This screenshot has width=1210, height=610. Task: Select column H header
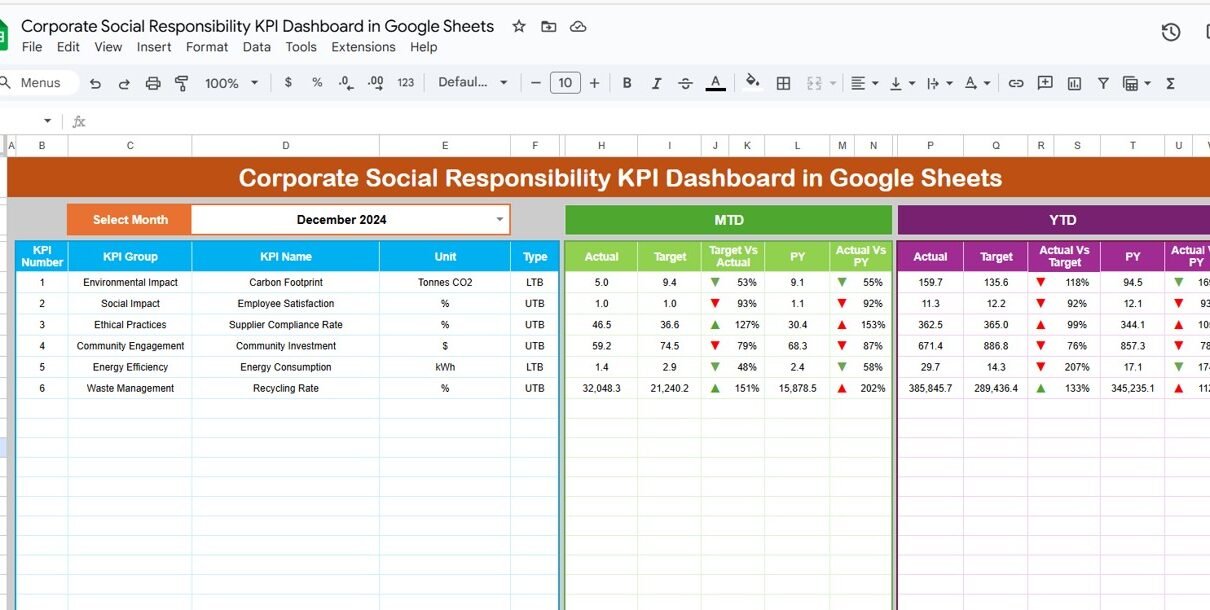(601, 146)
